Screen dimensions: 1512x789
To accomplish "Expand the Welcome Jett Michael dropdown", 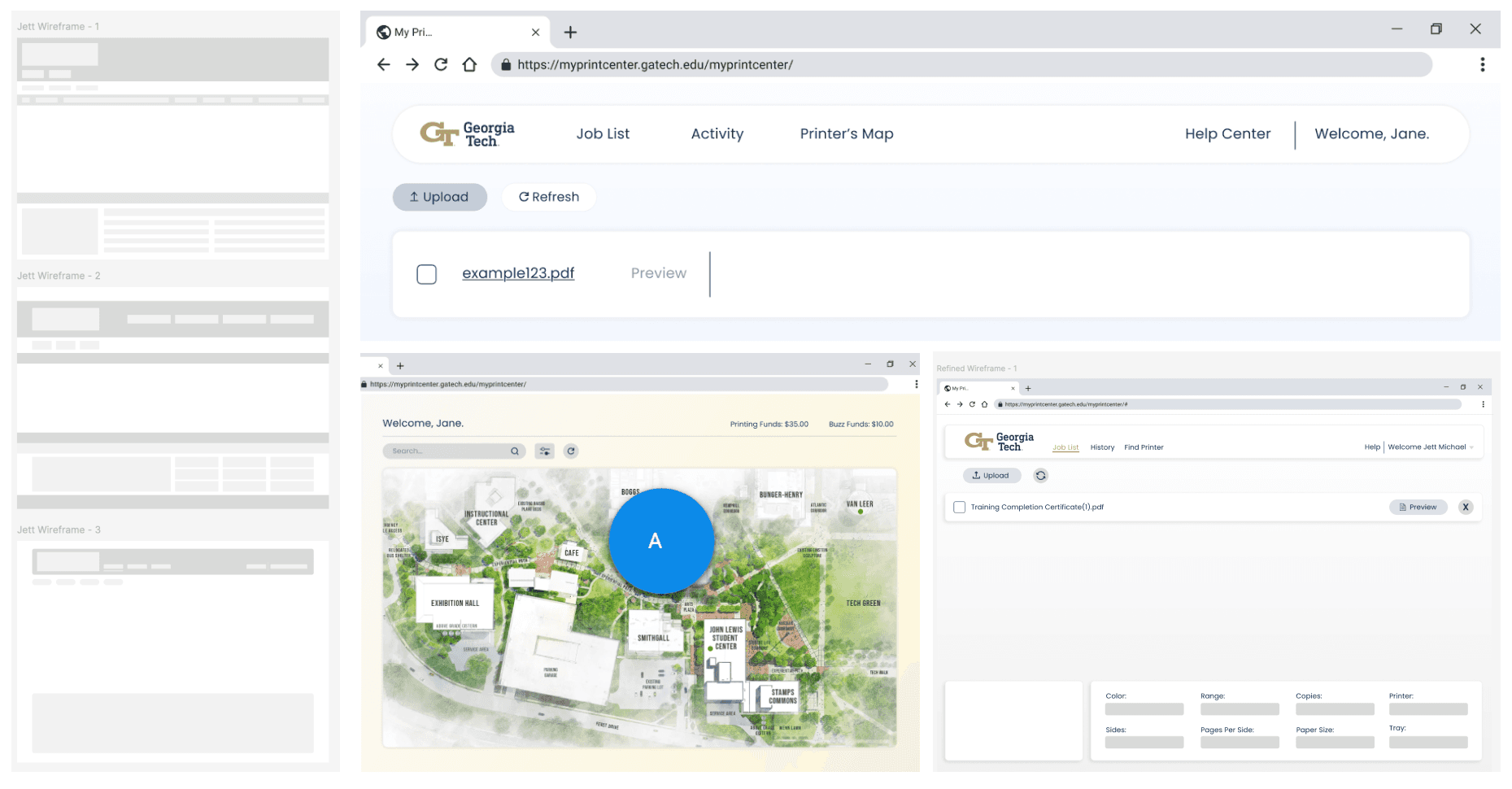I will 1431,447.
